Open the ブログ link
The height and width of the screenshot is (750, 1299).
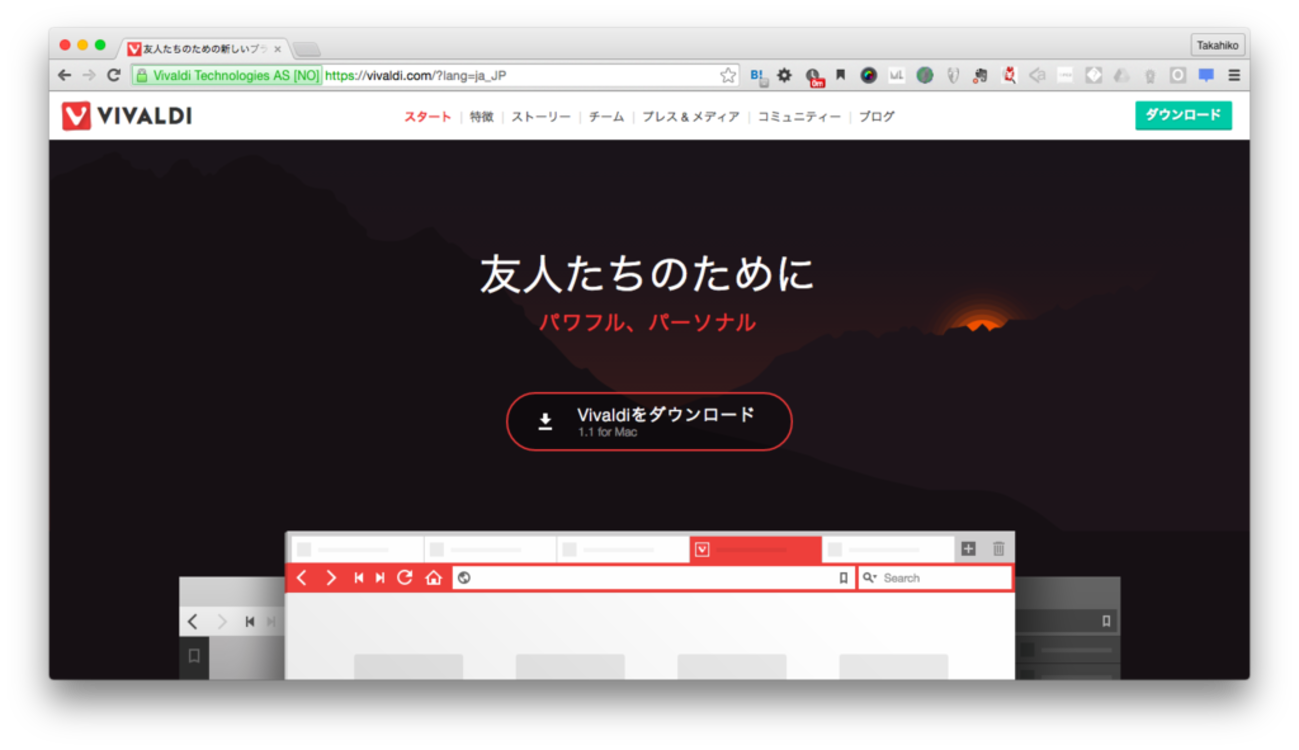(877, 117)
